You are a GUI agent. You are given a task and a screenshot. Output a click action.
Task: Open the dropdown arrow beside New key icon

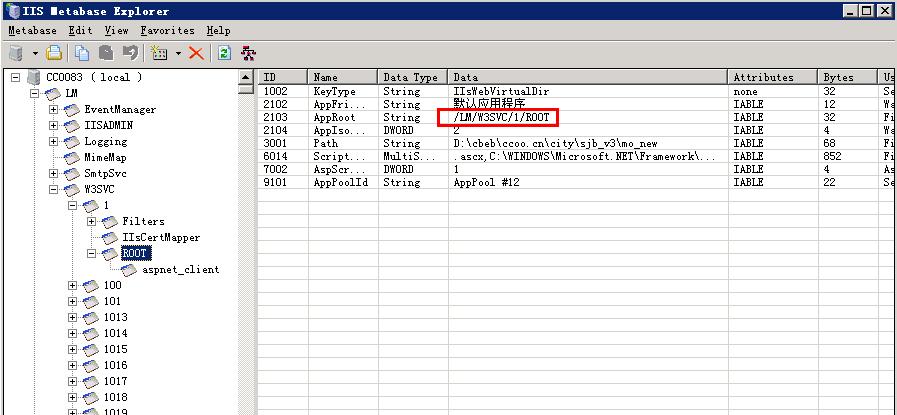pyautogui.click(x=178, y=53)
